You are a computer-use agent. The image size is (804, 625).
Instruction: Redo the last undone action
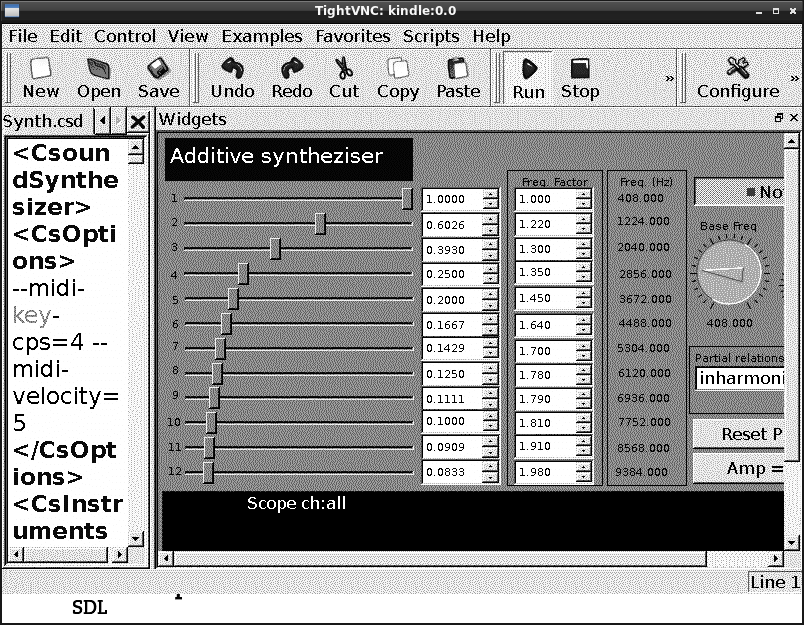(x=292, y=78)
